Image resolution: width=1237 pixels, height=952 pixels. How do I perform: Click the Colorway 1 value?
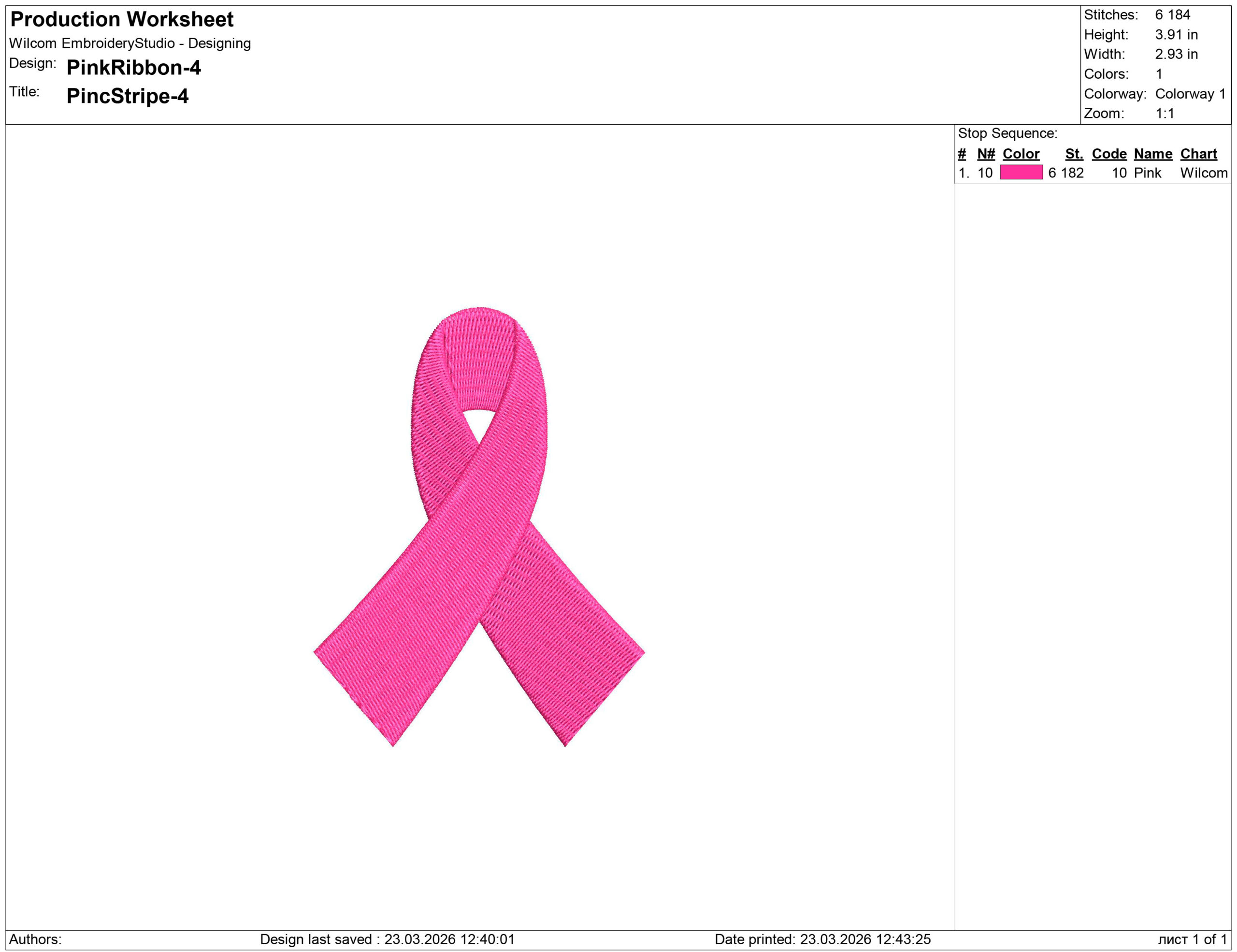point(1190,93)
